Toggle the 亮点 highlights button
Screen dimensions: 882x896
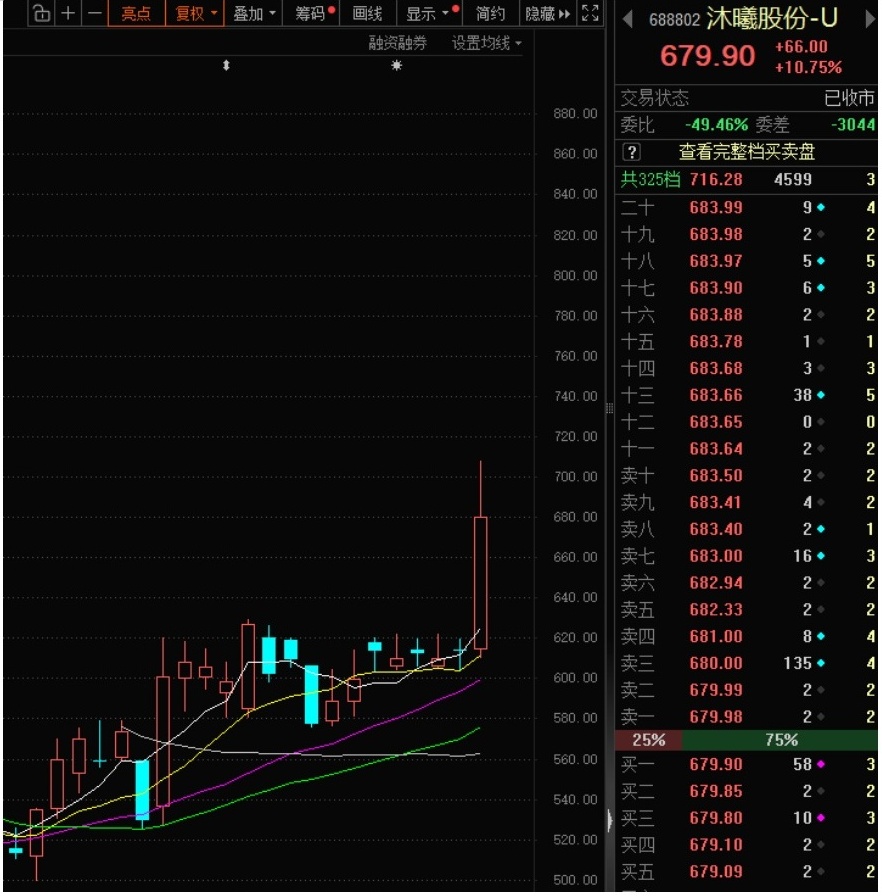click(136, 13)
